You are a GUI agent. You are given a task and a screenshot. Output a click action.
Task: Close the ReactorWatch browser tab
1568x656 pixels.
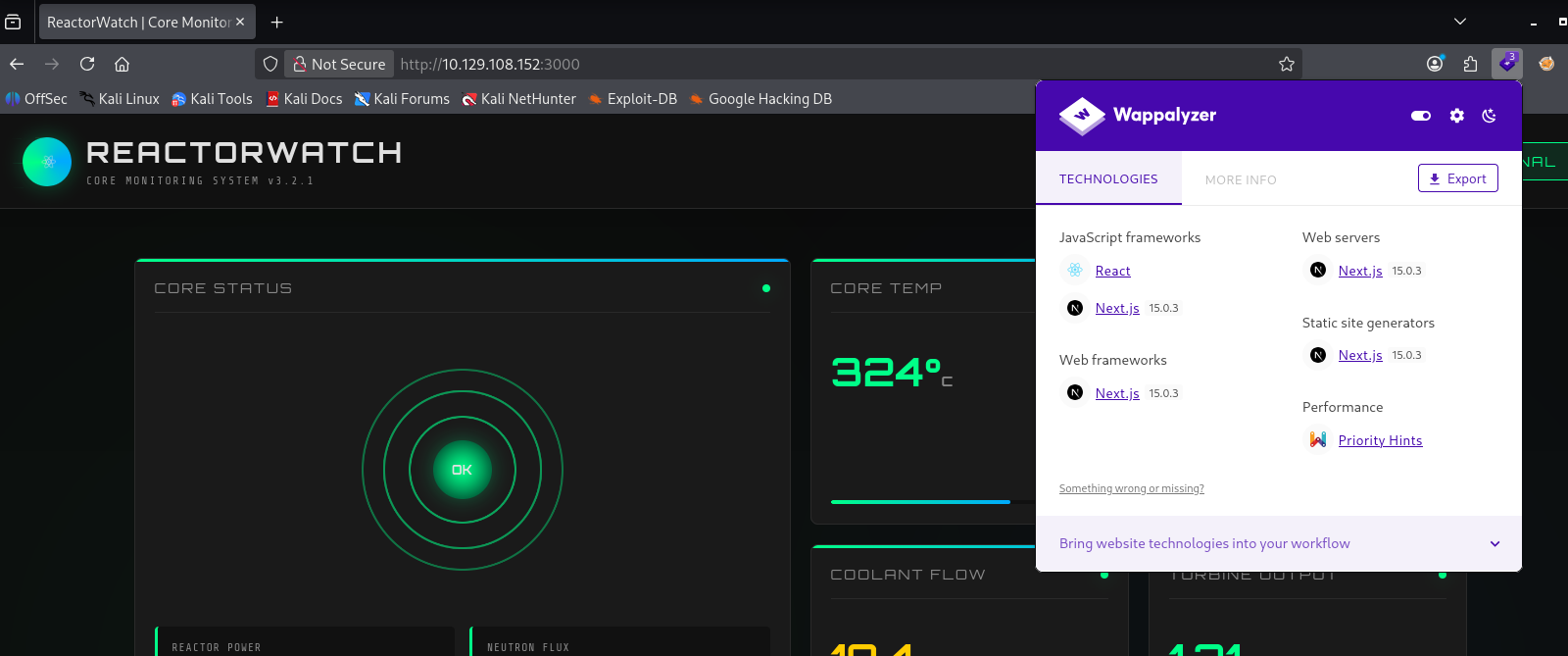tap(240, 22)
